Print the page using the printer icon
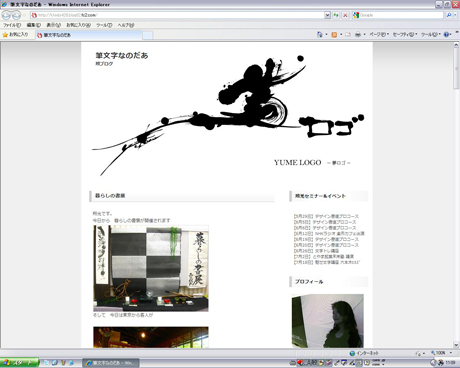This screenshot has height=368, width=460. 358,34
